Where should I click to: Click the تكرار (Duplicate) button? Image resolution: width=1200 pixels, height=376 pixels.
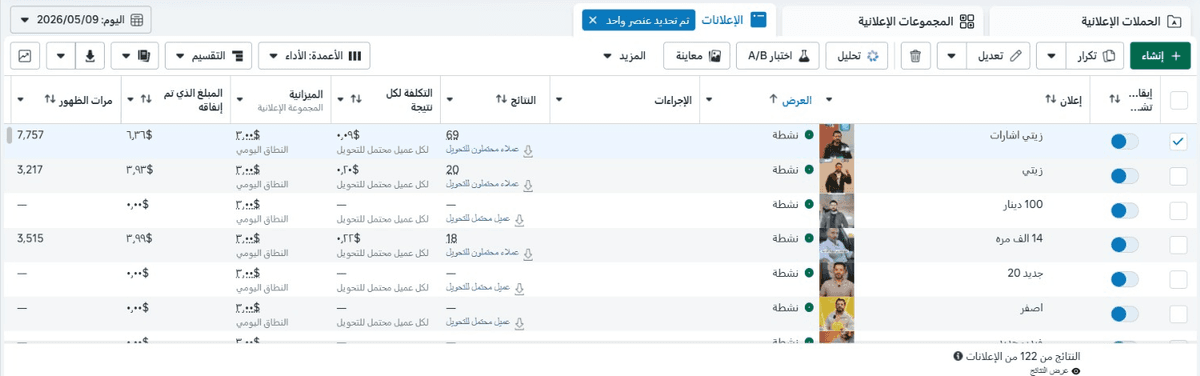click(x=1096, y=56)
